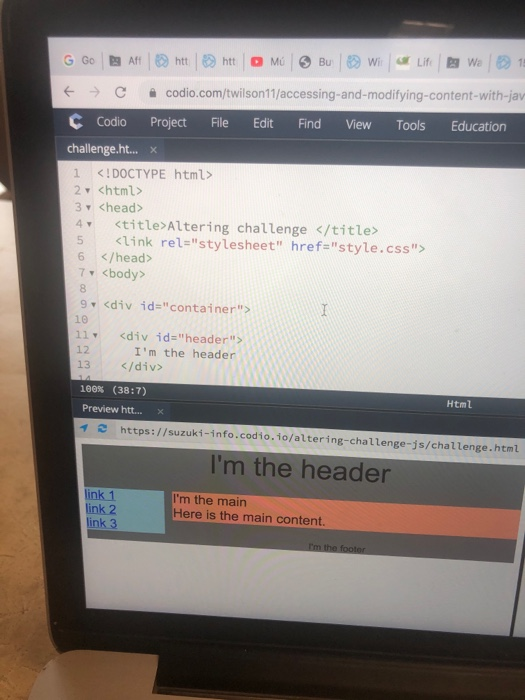Screen dimensions: 525x700
Task: Click code line '<!DOCTYPE html>'
Action: click(154, 174)
